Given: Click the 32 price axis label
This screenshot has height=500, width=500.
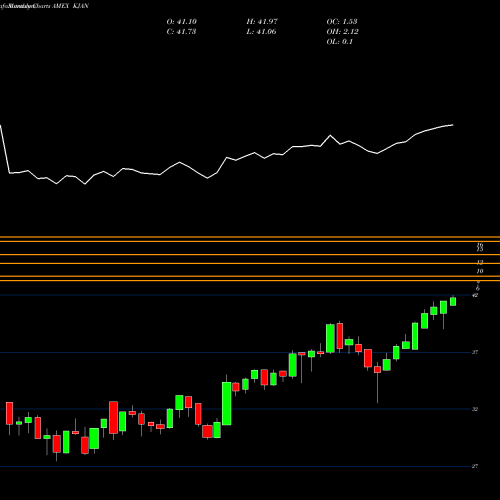Looking at the screenshot, I should coord(475,409).
